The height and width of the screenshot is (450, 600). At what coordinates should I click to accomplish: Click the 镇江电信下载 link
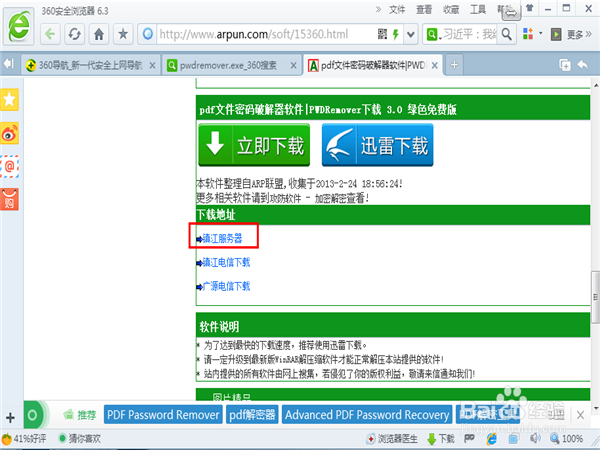(x=226, y=262)
